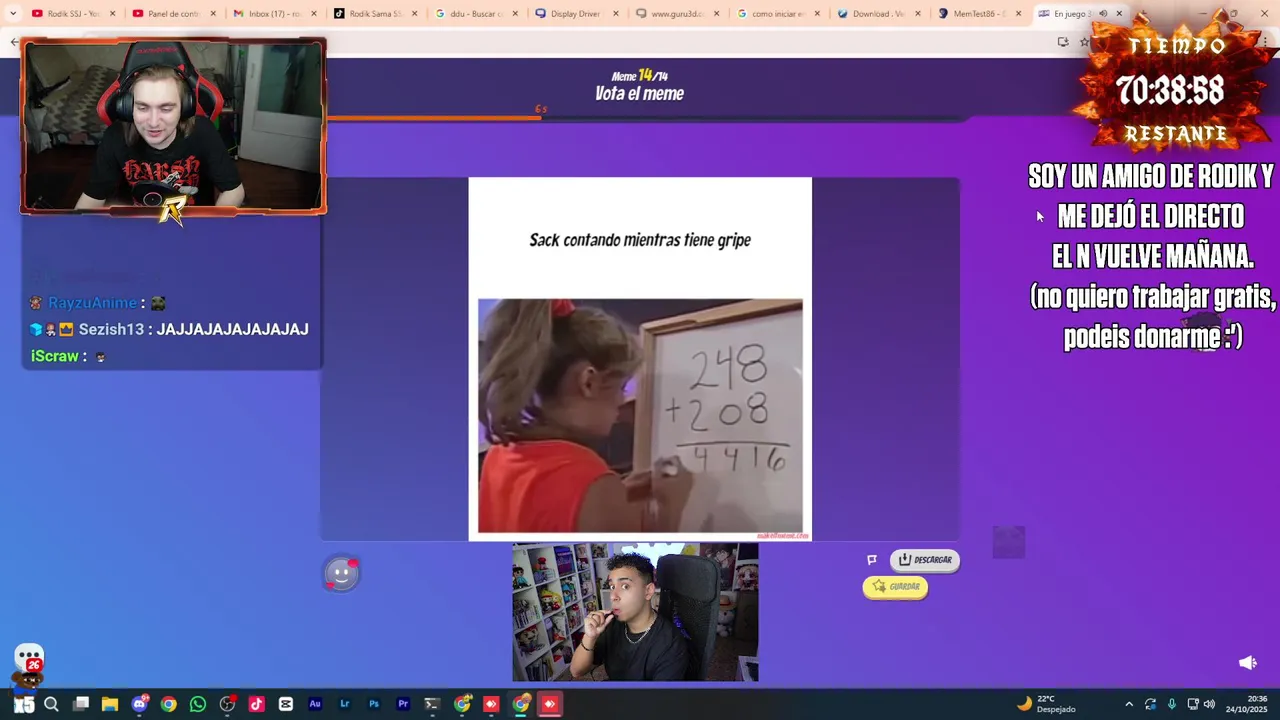This screenshot has width=1280, height=720.
Task: Click the 'Vota el meme' heading
Action: tap(640, 94)
